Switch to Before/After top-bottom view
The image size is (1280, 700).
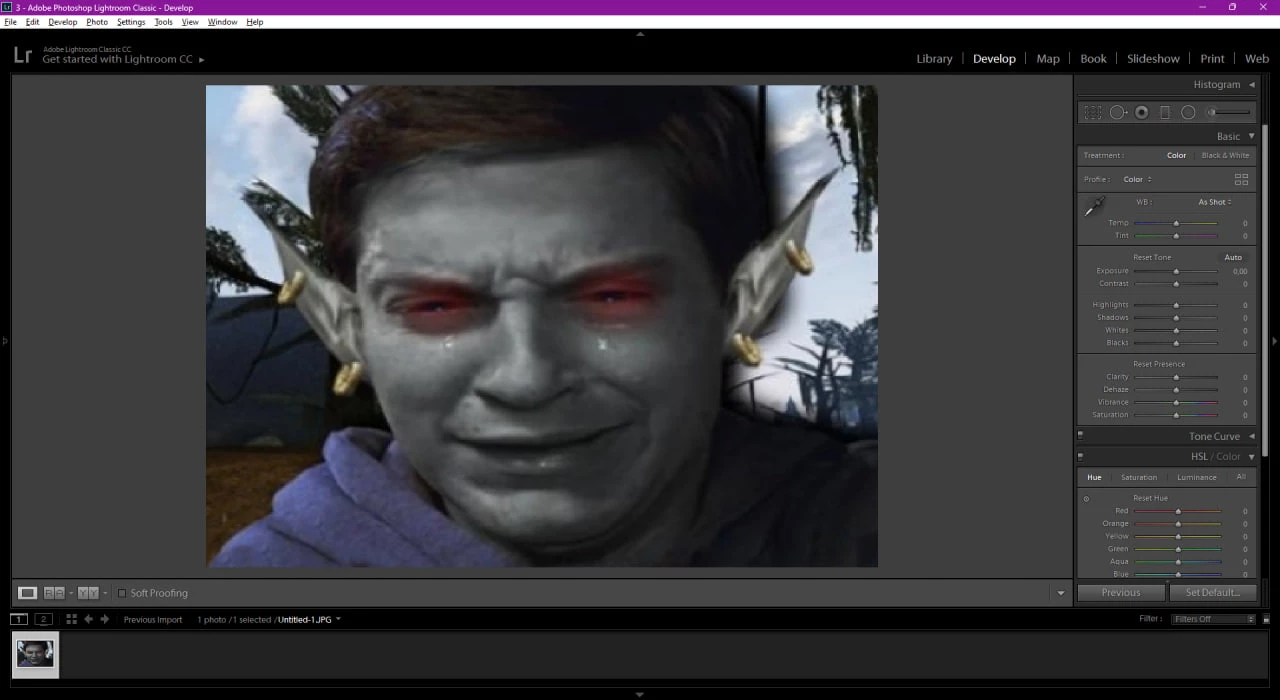pos(88,593)
